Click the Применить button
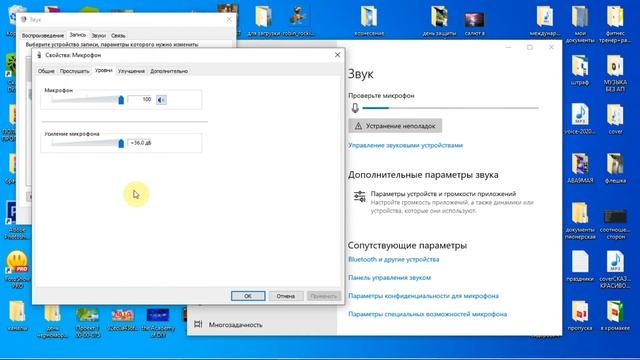The image size is (640, 360). click(323, 296)
